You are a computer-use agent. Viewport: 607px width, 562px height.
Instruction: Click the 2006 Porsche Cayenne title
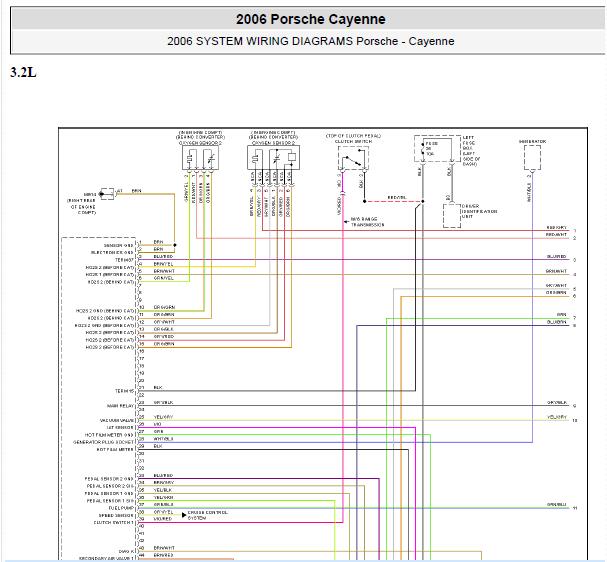coord(311,19)
